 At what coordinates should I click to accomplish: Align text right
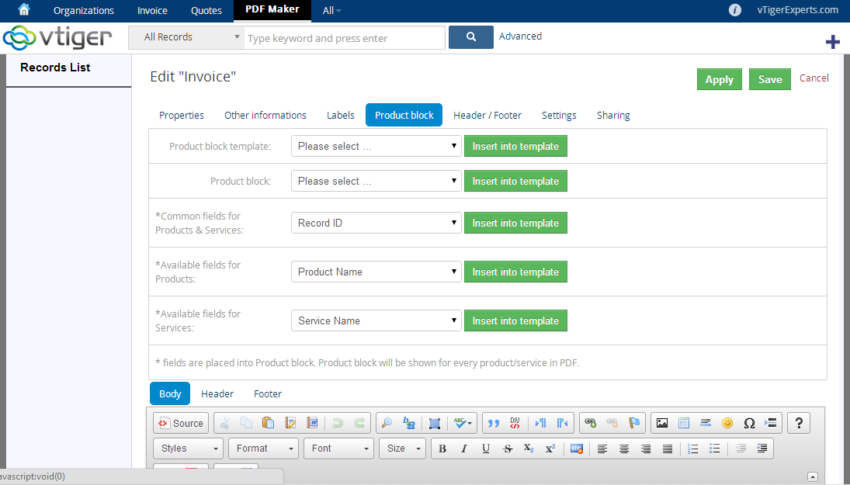(646, 449)
